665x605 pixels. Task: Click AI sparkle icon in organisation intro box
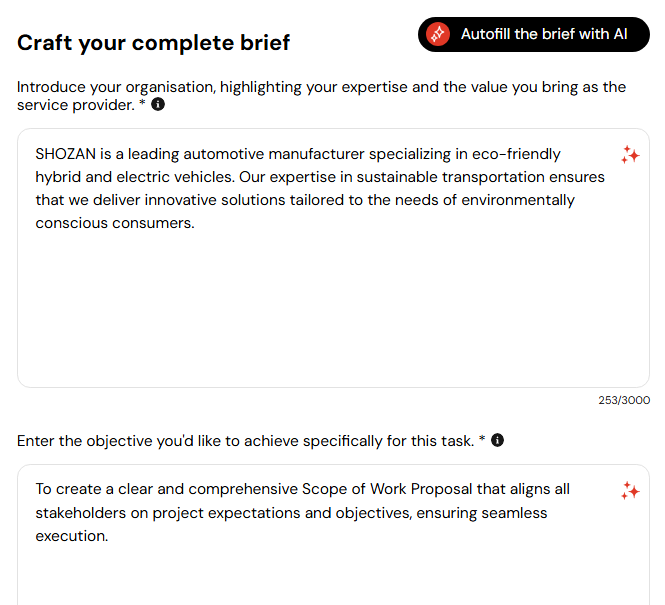(630, 155)
